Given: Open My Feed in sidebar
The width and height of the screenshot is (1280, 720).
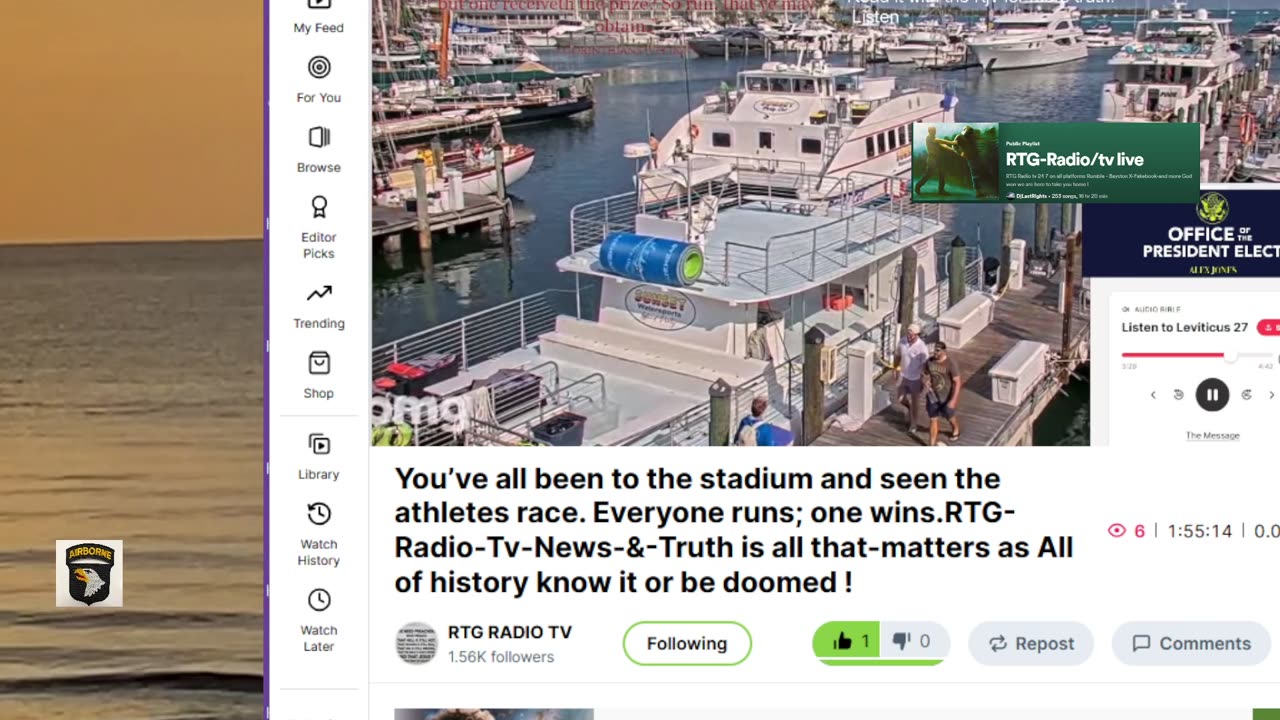Looking at the screenshot, I should (x=318, y=18).
